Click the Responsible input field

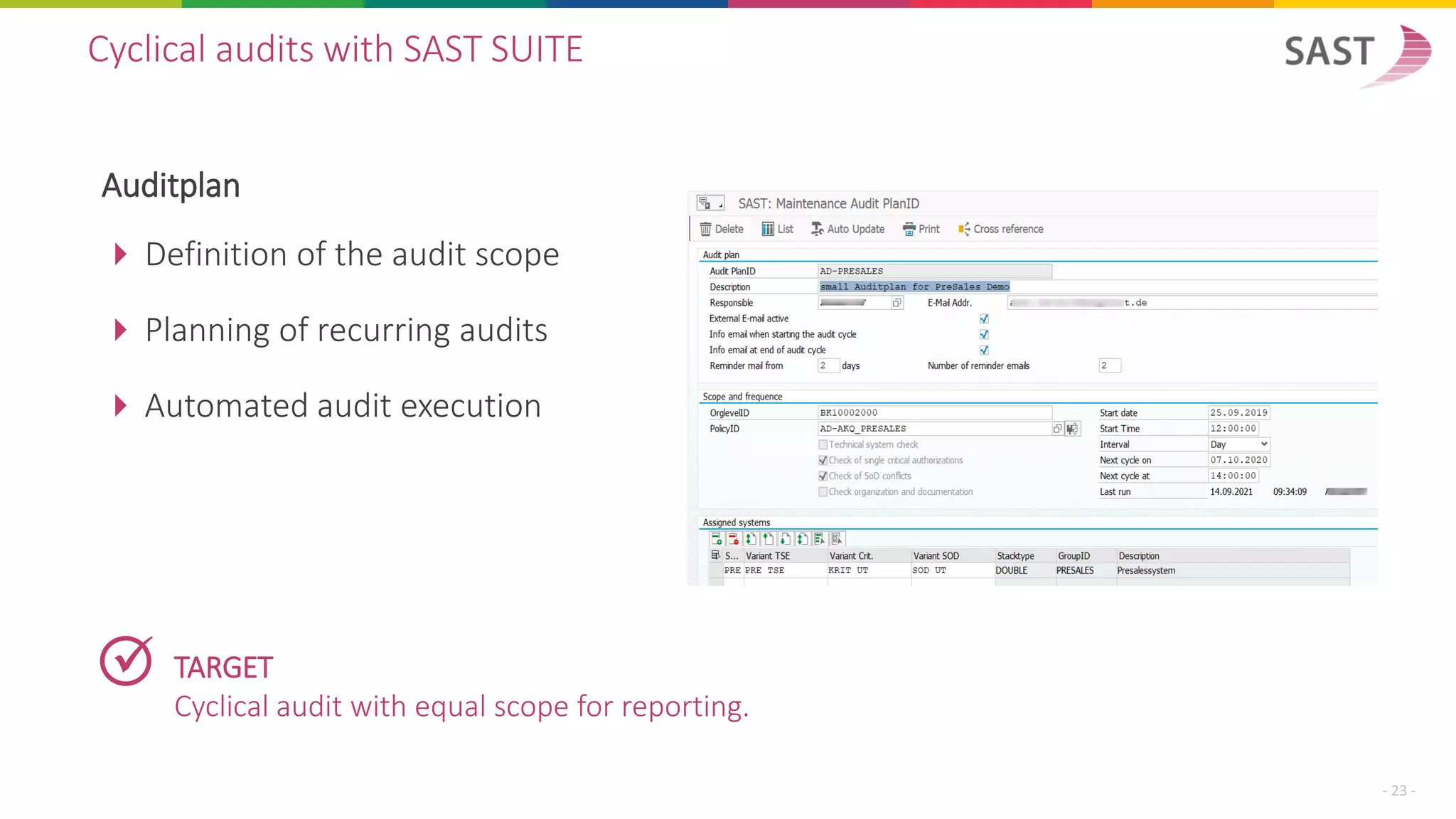point(855,303)
